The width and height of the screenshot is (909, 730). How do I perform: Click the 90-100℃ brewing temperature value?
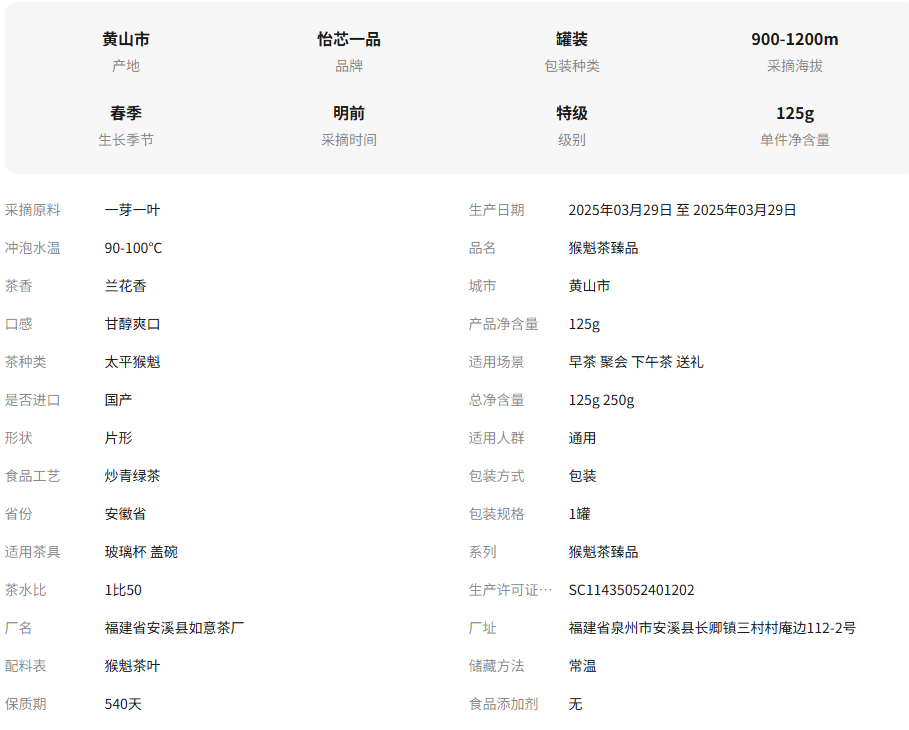[x=133, y=248]
